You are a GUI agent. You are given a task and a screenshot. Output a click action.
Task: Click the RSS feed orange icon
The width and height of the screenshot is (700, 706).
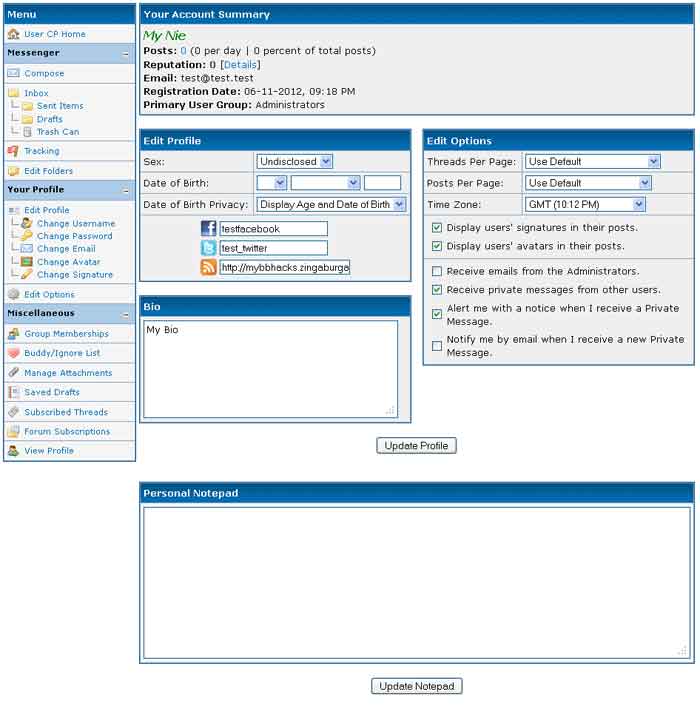(x=208, y=267)
